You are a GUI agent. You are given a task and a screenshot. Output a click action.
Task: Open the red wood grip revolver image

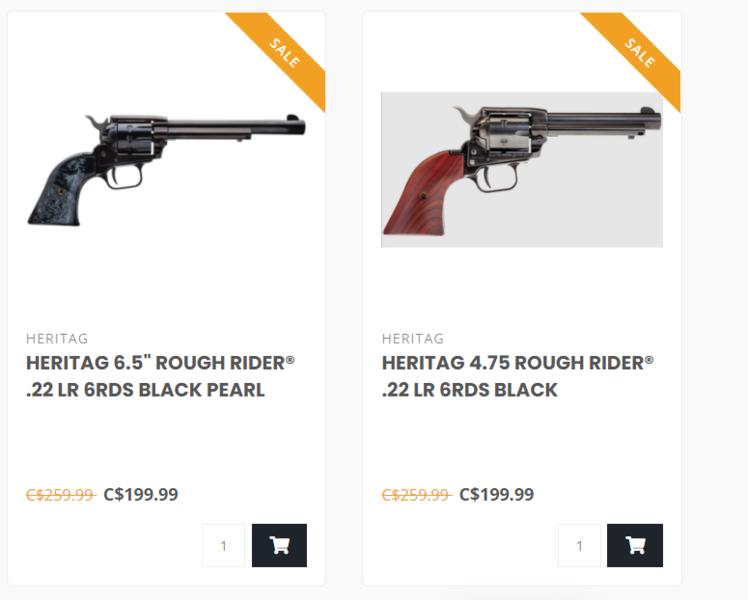click(521, 169)
